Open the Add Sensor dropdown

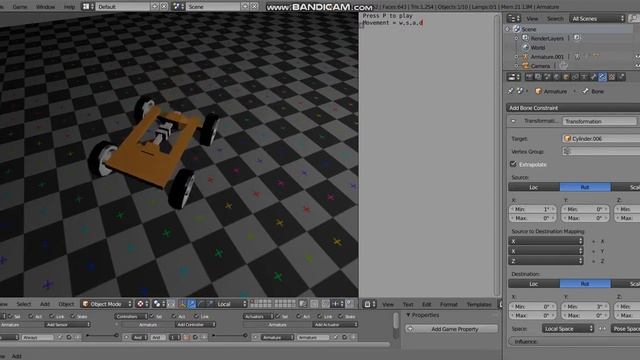(x=68, y=324)
